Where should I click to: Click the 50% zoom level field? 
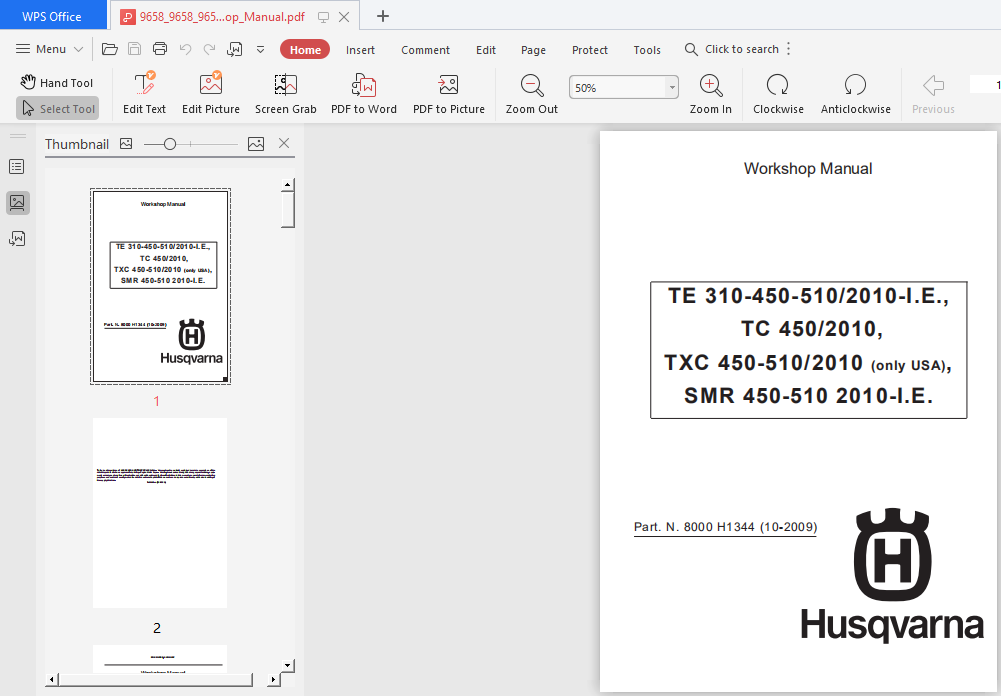coord(617,87)
